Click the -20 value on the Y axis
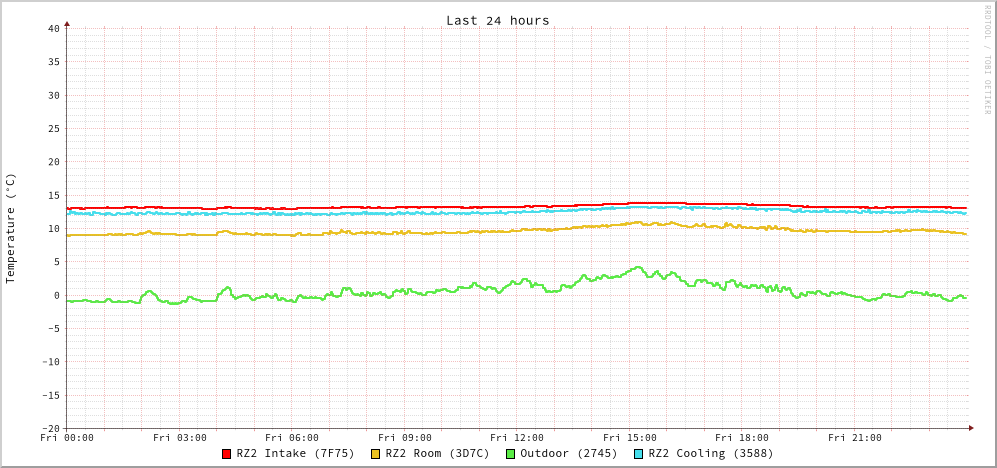 point(50,428)
